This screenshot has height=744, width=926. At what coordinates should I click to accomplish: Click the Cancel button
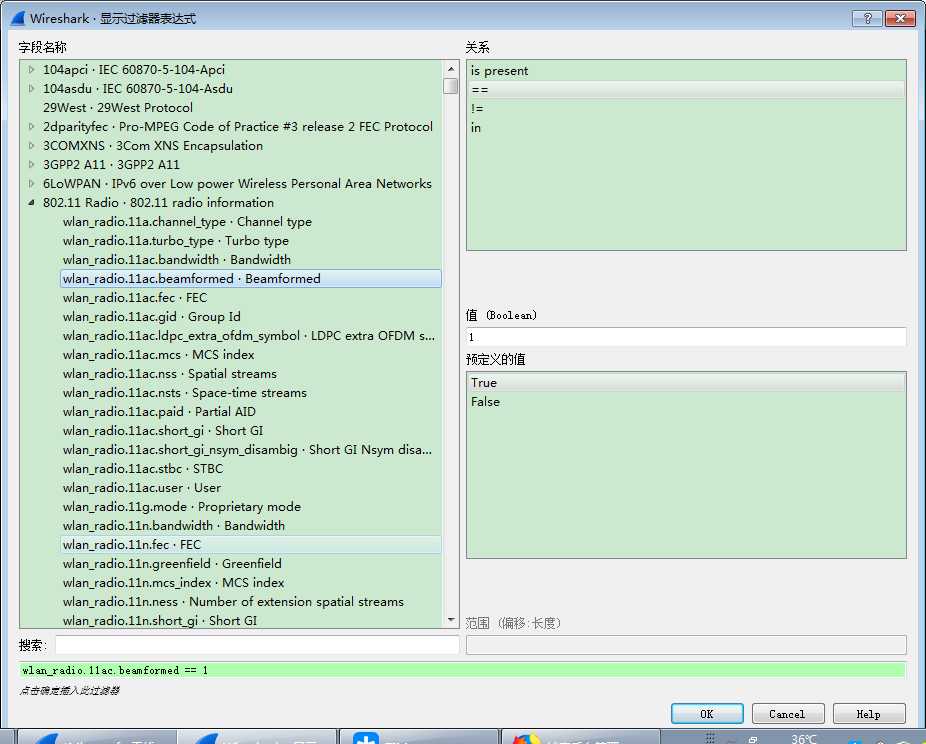[787, 714]
